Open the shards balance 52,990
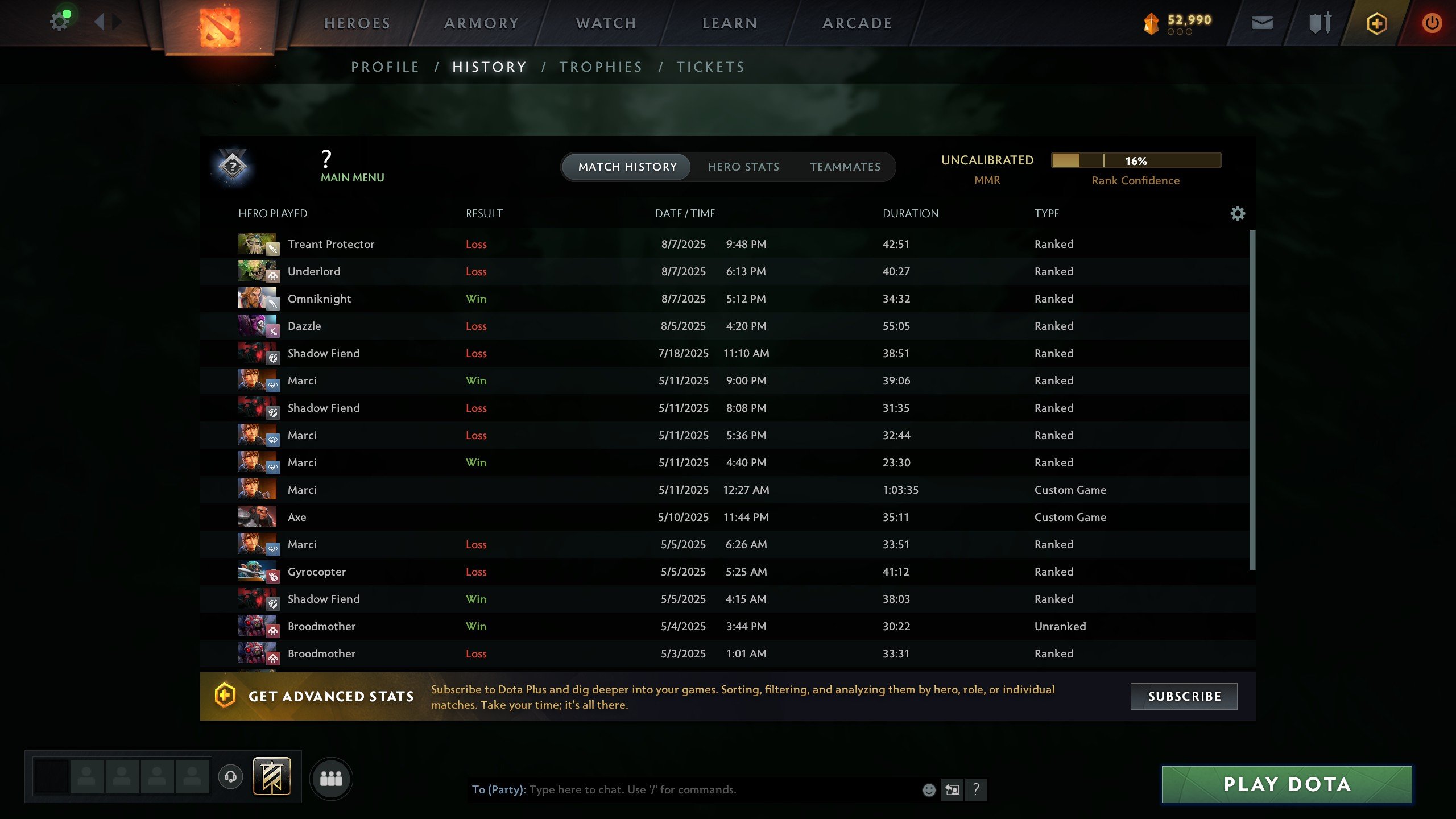The width and height of the screenshot is (1456, 819). pos(1177,23)
